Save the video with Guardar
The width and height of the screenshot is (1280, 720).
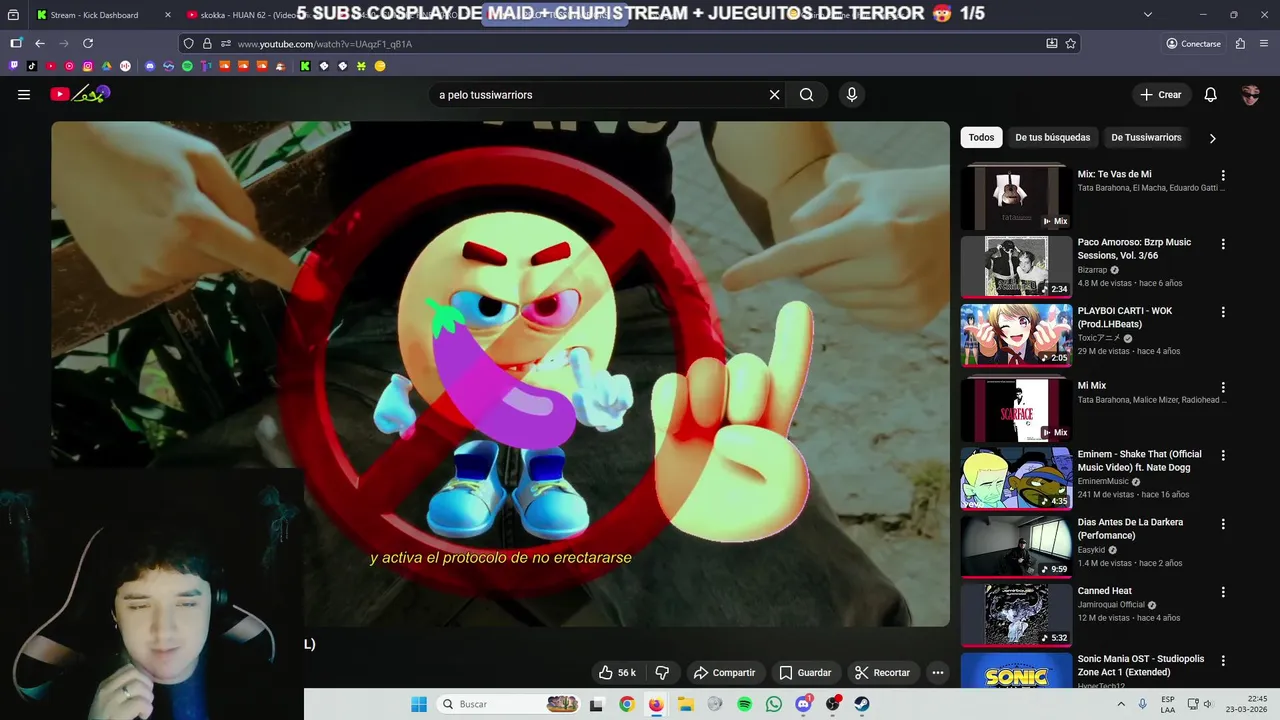pyautogui.click(x=805, y=673)
